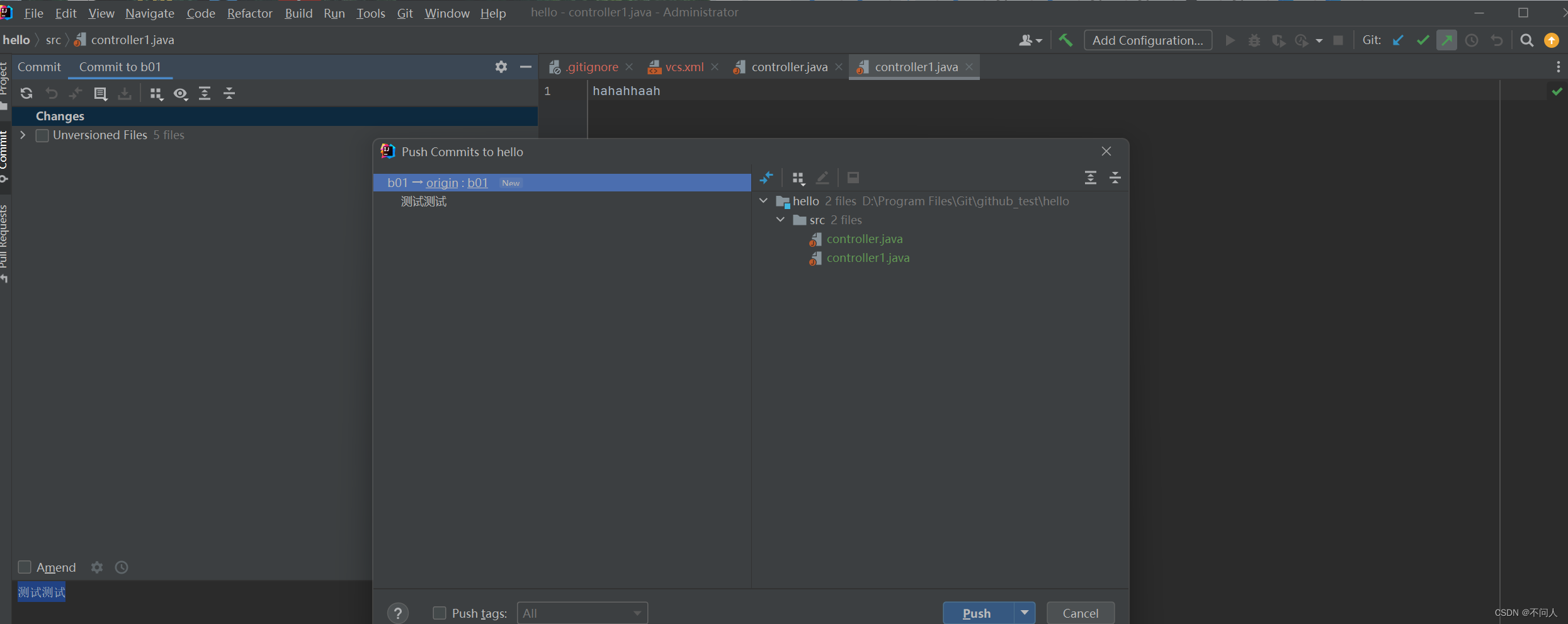Check the Unversioned Files checkbox
Viewport: 1568px width, 624px height.
(x=42, y=135)
